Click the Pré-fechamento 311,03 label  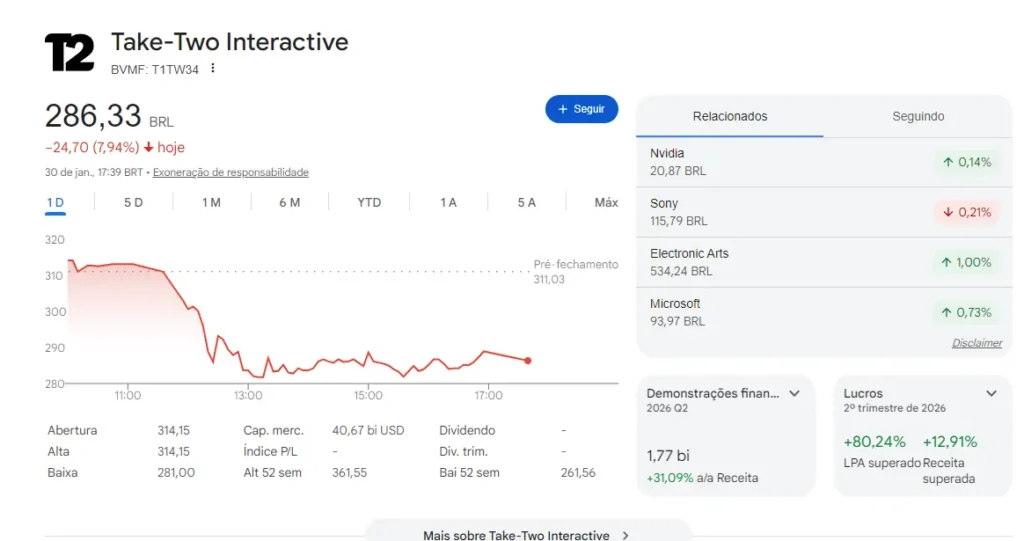[x=575, y=272]
